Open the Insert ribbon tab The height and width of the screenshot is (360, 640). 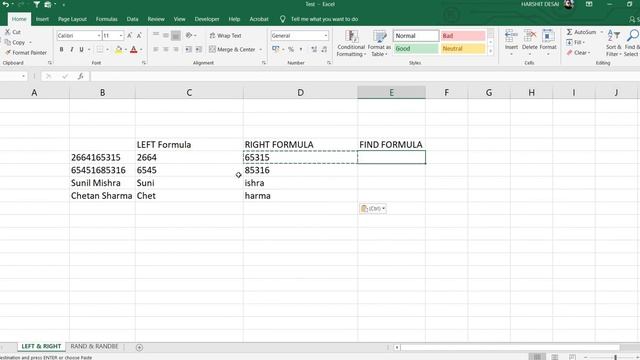(42, 19)
